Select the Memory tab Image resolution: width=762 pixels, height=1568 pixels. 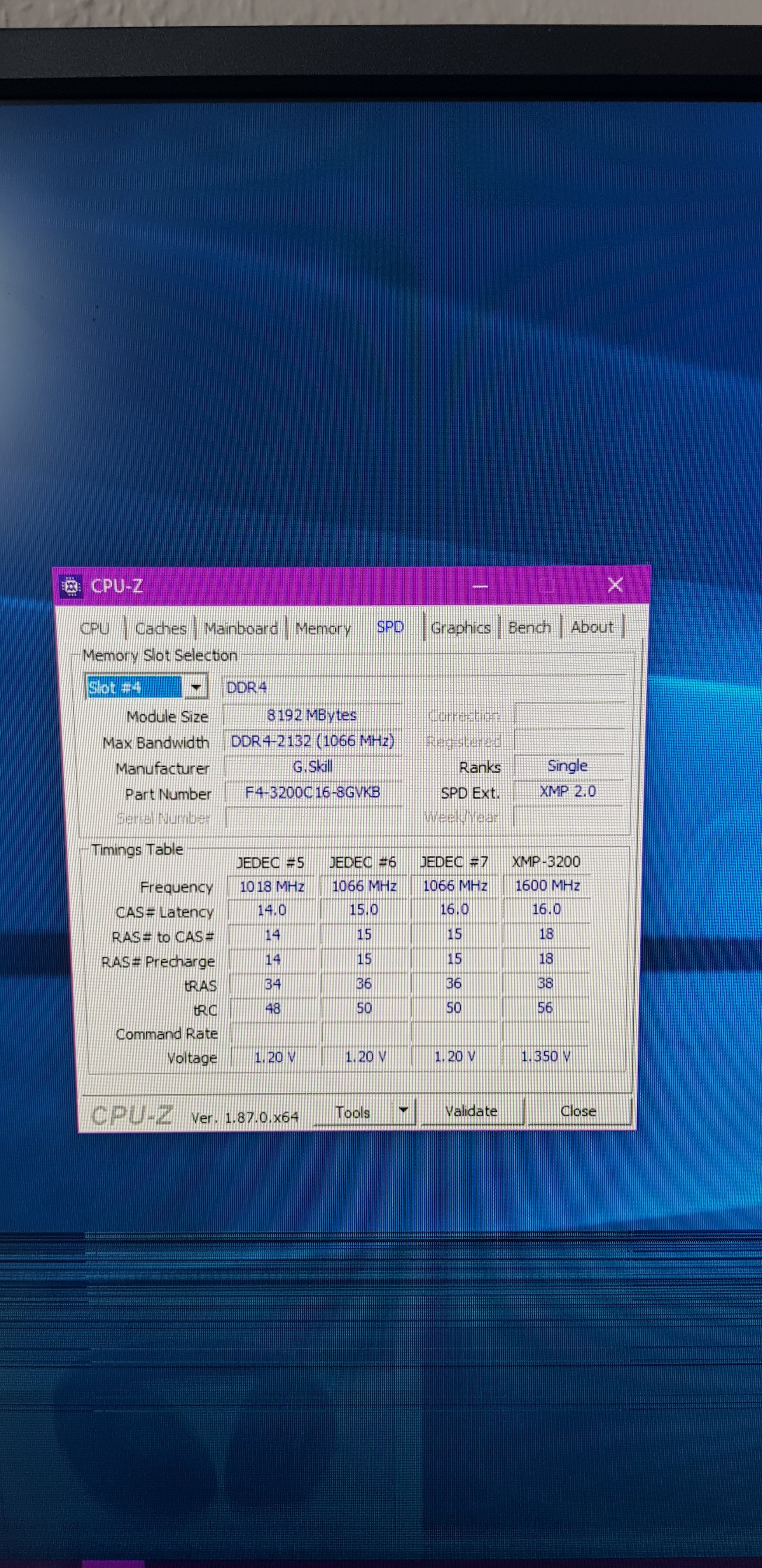[323, 628]
